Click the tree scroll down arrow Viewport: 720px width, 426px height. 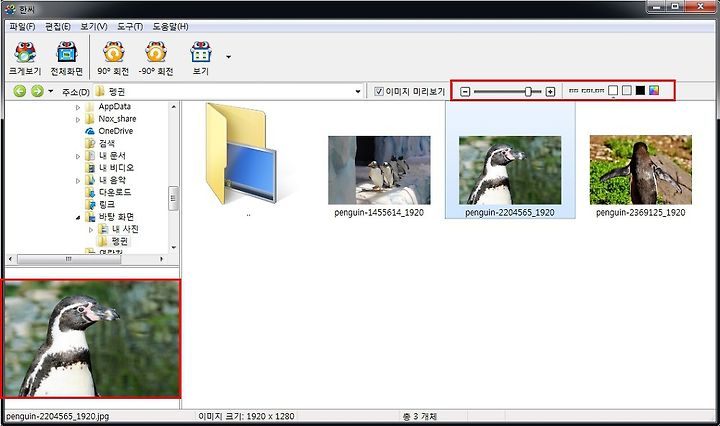174,247
